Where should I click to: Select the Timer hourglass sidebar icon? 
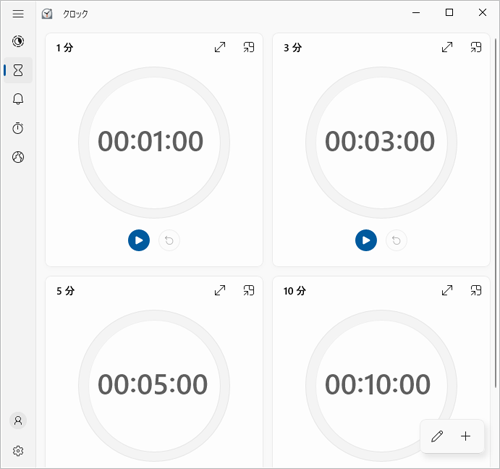coord(18,70)
